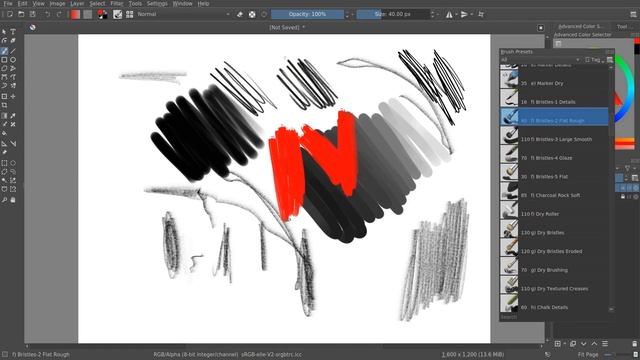Select the Freehand Brush tool
The image size is (640, 360).
coord(4,51)
